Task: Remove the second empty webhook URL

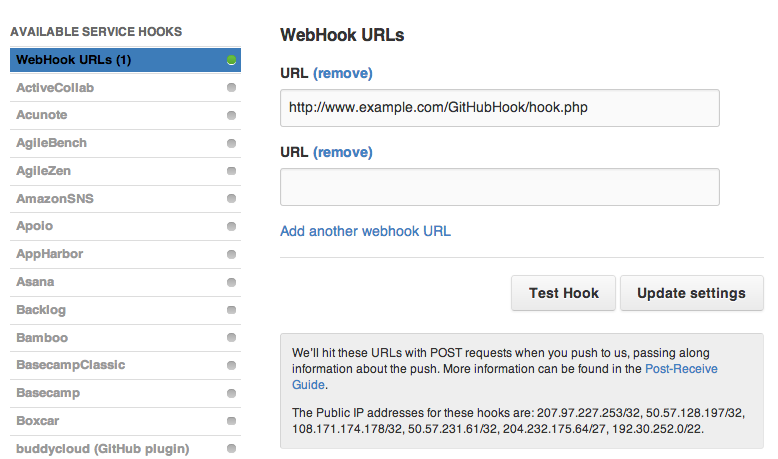Action: click(x=343, y=152)
